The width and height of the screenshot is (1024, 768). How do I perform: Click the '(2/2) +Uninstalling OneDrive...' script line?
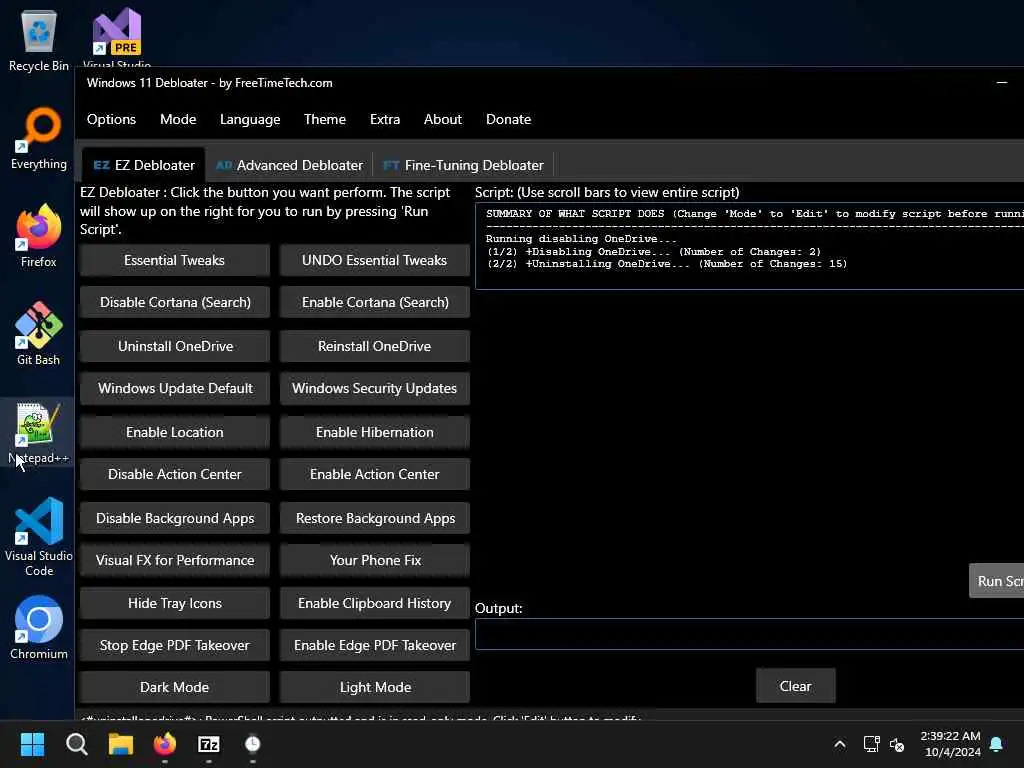coord(667,264)
